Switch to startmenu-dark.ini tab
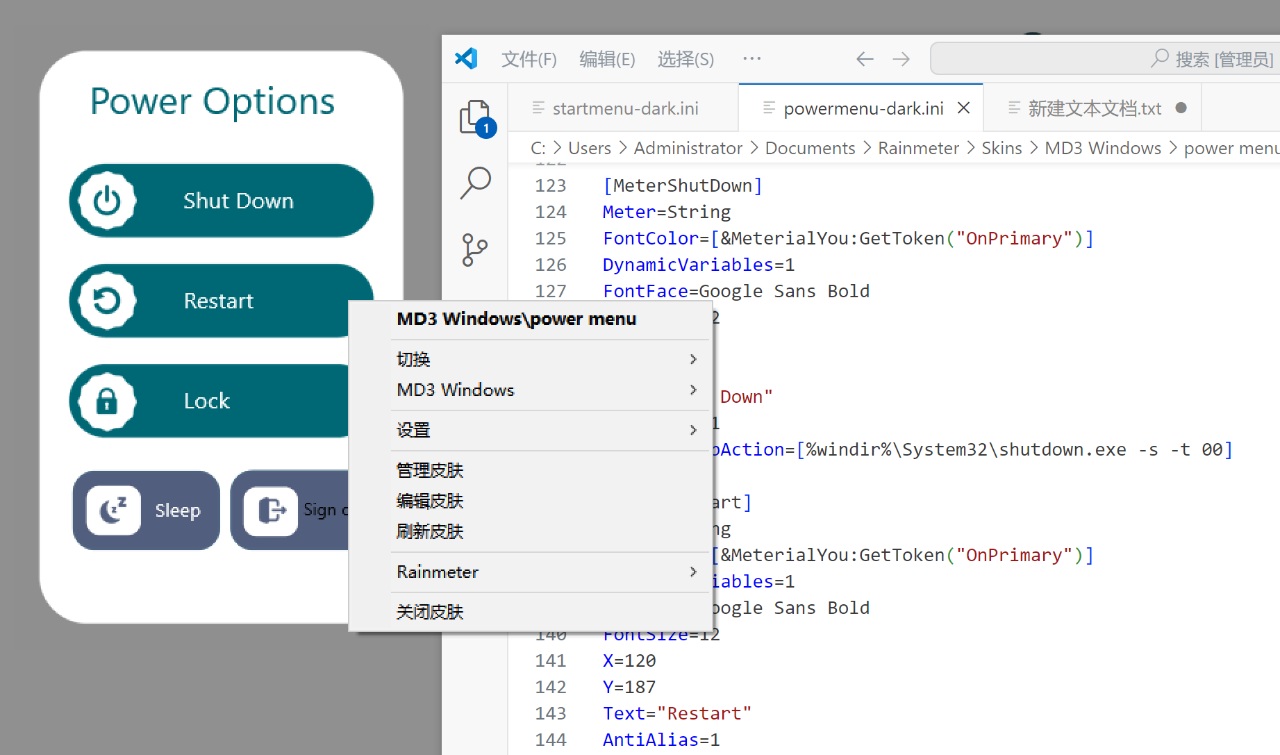This screenshot has height=755, width=1280. [x=624, y=108]
